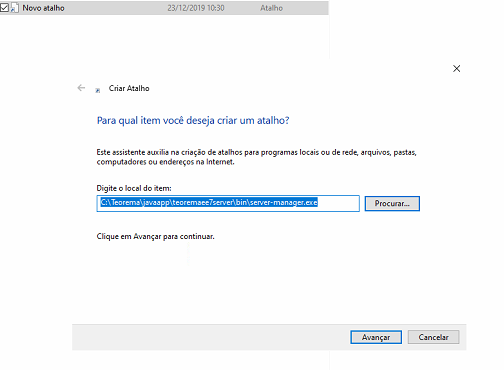Click the heading 'Para qual item você deseja criar um atalho?'

tap(193, 120)
